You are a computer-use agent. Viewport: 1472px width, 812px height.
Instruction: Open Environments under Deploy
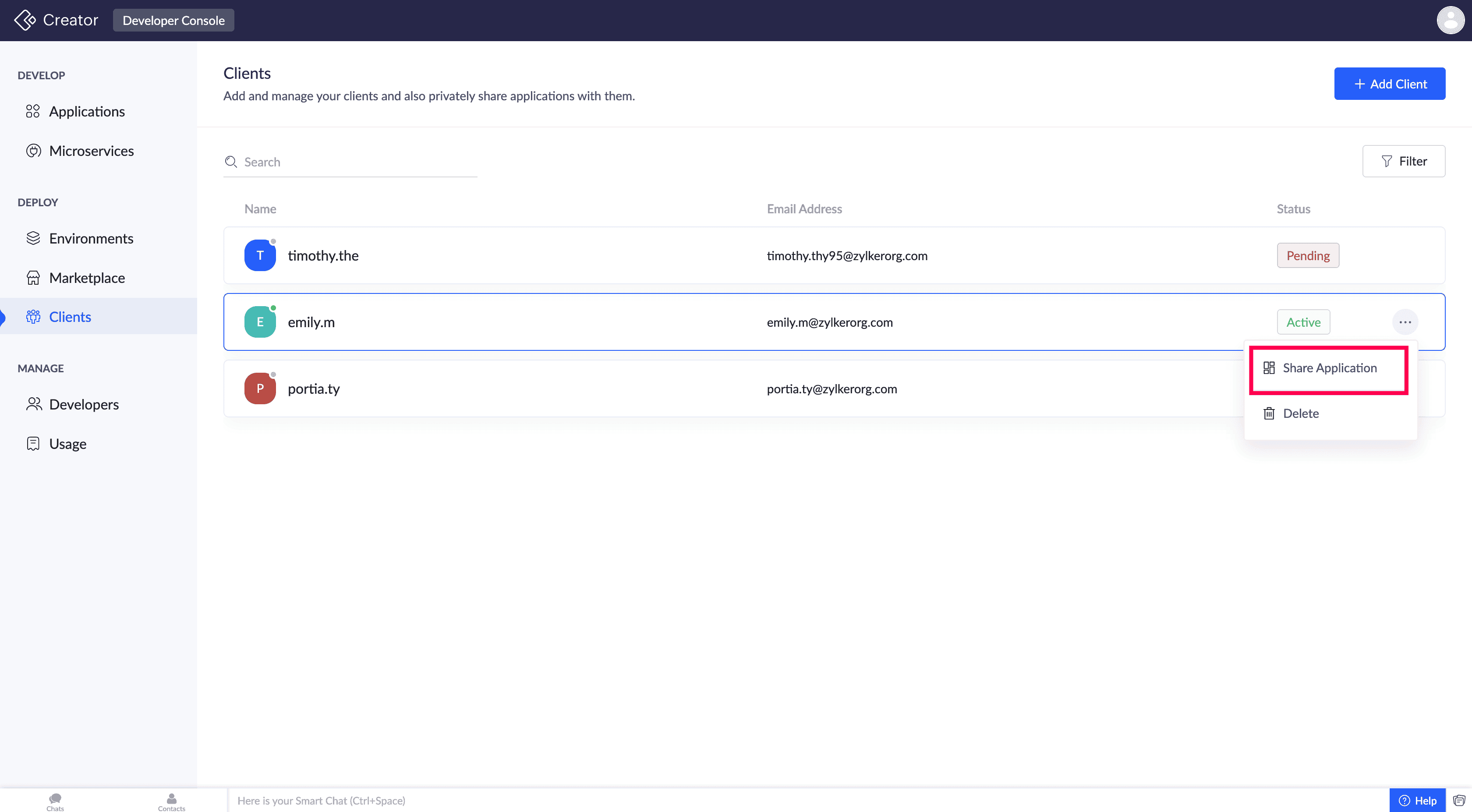[91, 238]
